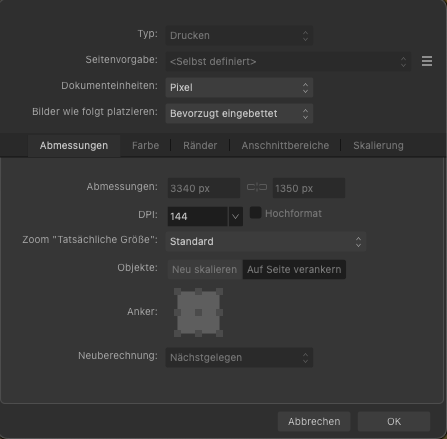The height and width of the screenshot is (439, 447).
Task: Choose the Auf Seite verankern option
Action: point(294,269)
